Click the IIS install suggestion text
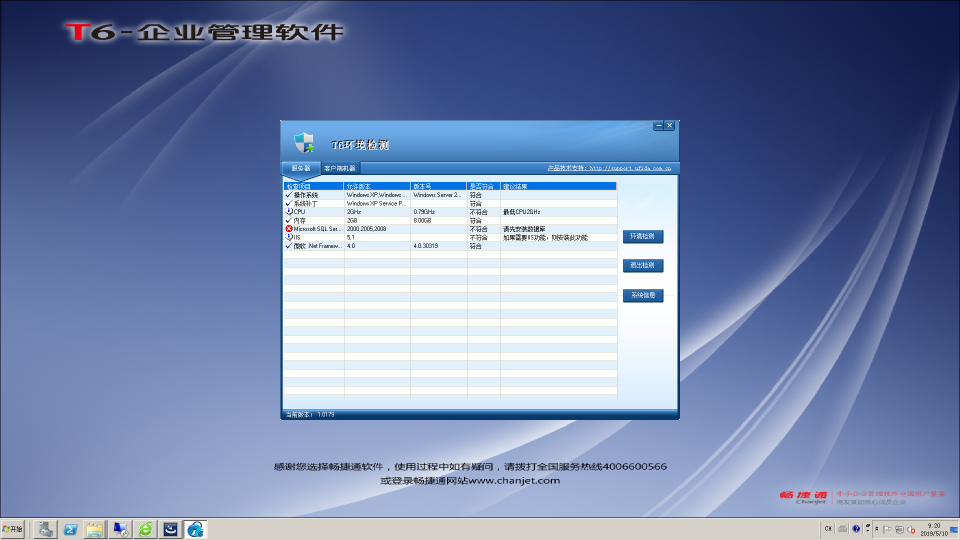 [546, 238]
